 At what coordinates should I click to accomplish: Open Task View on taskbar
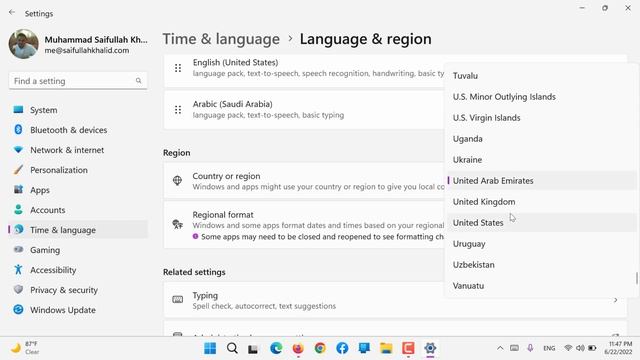click(253, 349)
